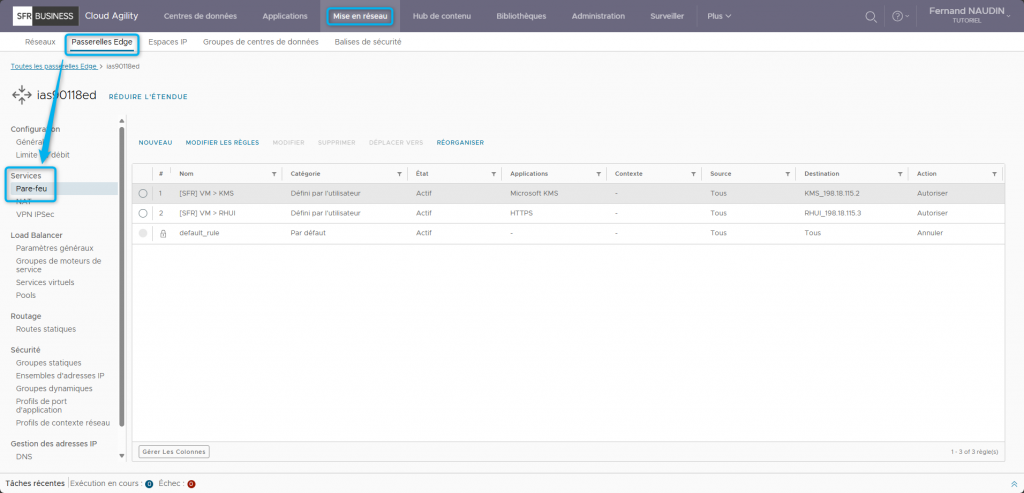
Task: Click the NOUVEAU button
Action: [x=155, y=142]
